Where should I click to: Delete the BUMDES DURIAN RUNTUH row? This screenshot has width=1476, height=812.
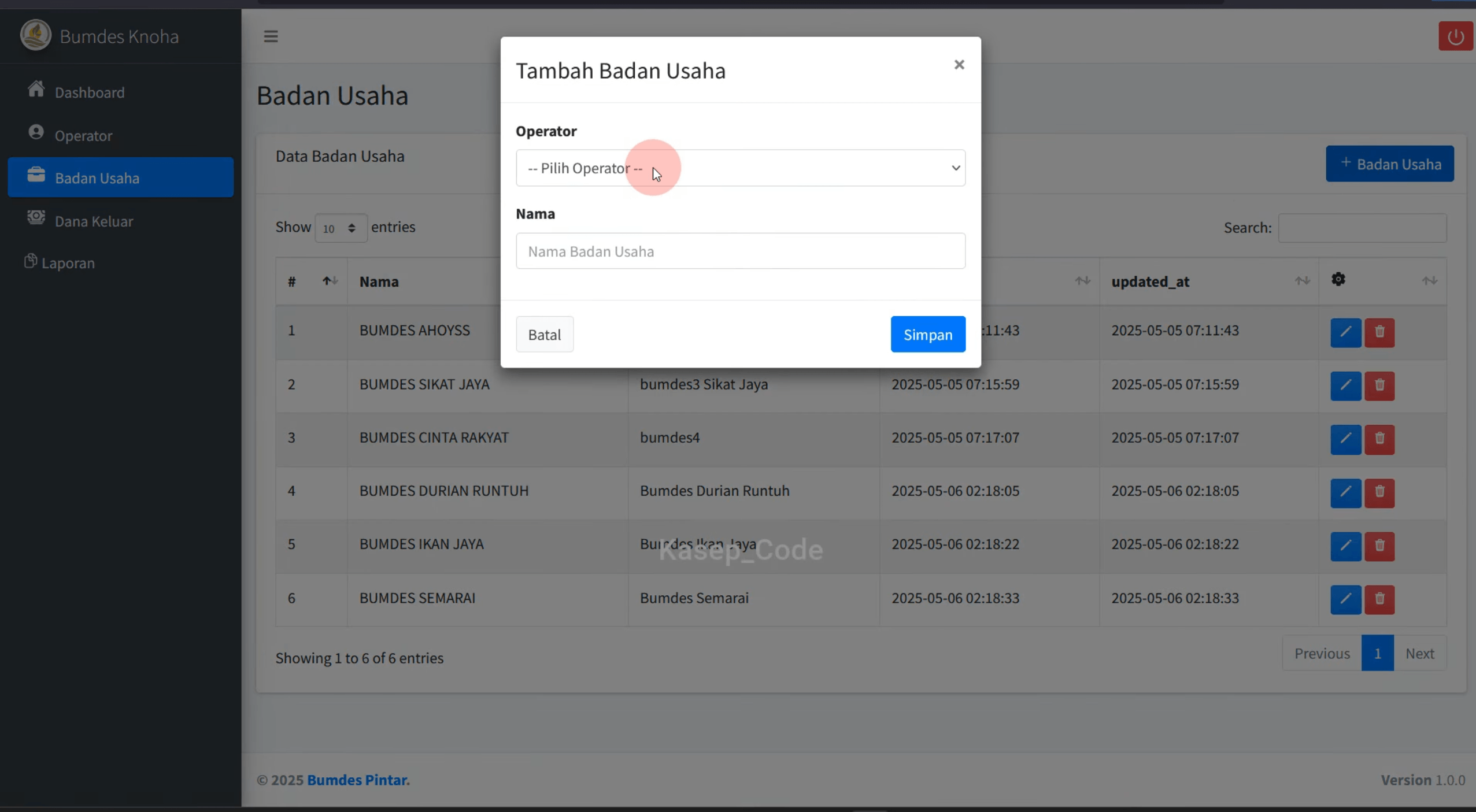pos(1379,492)
